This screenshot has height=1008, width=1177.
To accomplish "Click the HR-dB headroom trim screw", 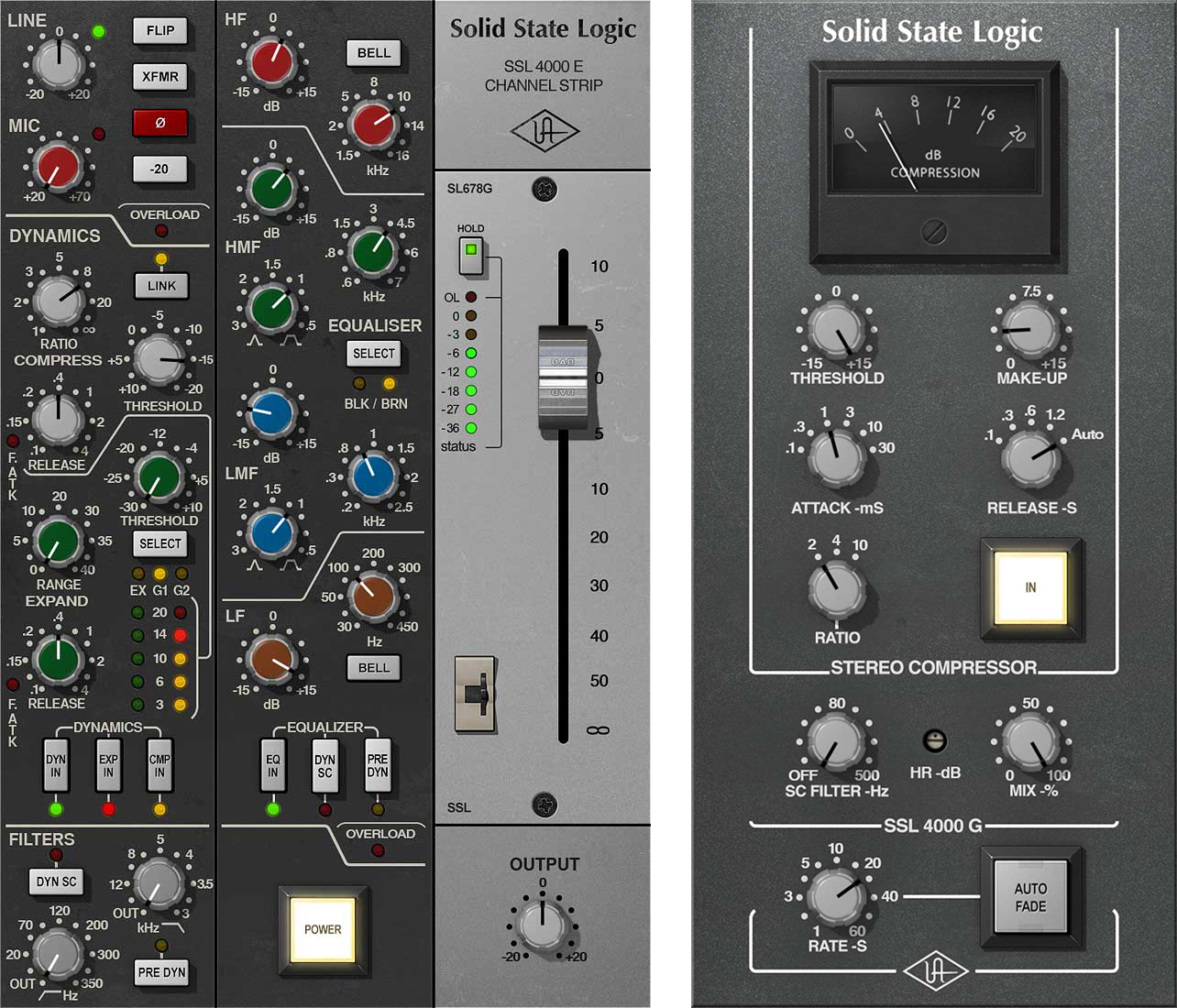I will (934, 740).
